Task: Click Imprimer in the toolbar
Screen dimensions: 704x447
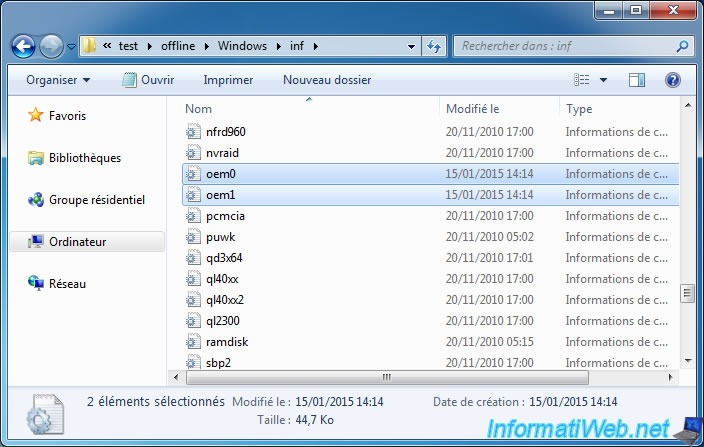Action: 228,80
